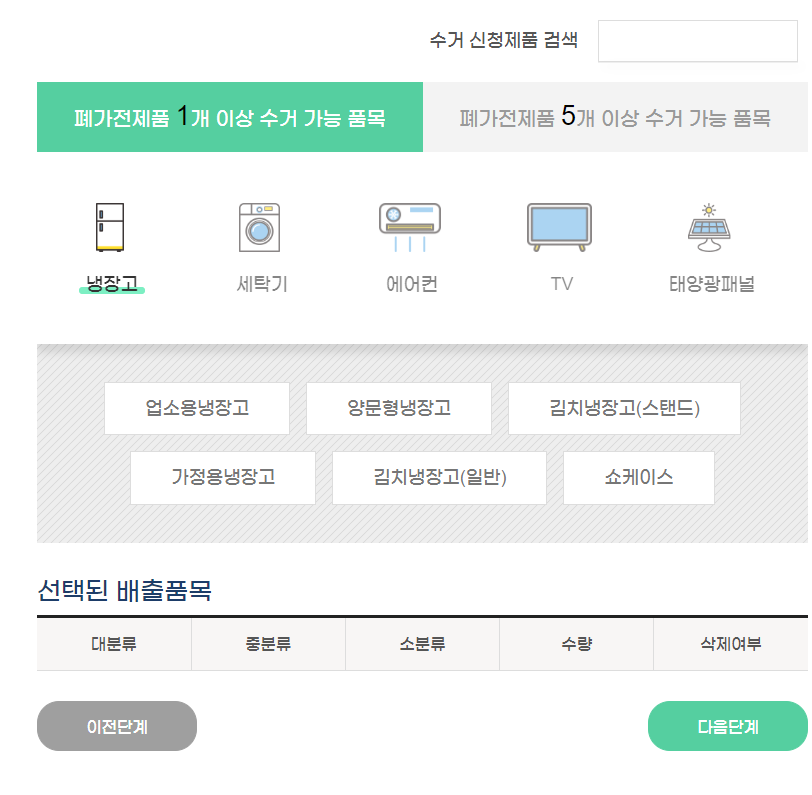Click the 대분류 column header
This screenshot has width=812, height=795.
tap(114, 644)
